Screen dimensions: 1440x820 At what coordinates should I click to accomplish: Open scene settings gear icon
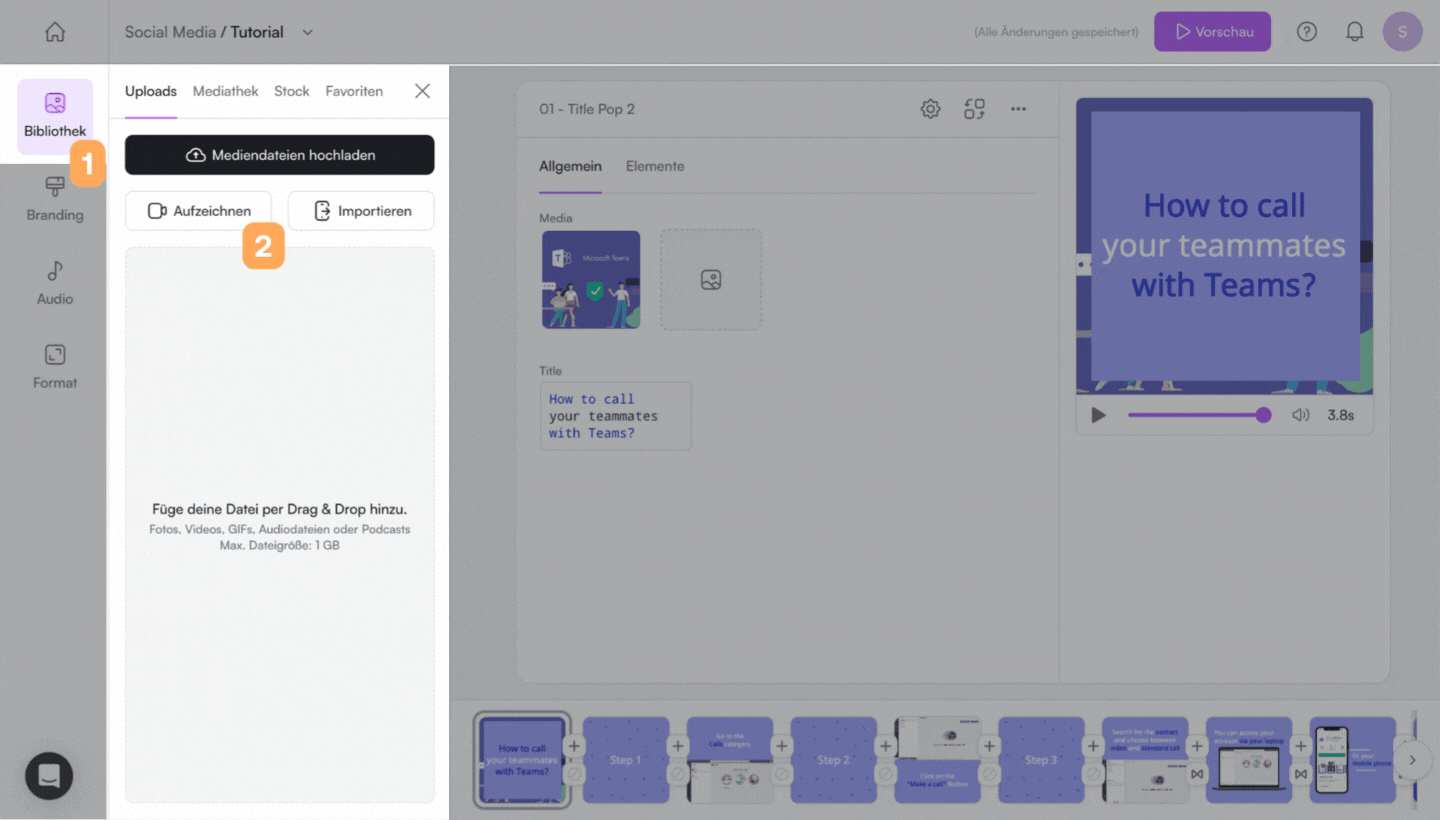(x=930, y=109)
